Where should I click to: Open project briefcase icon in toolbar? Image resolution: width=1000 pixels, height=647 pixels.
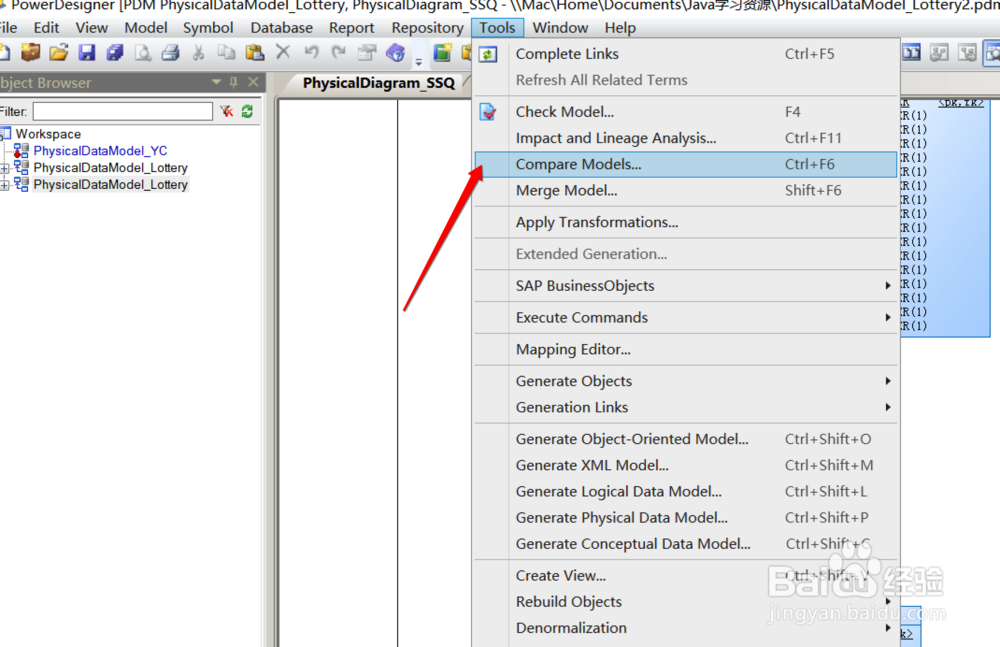point(30,52)
